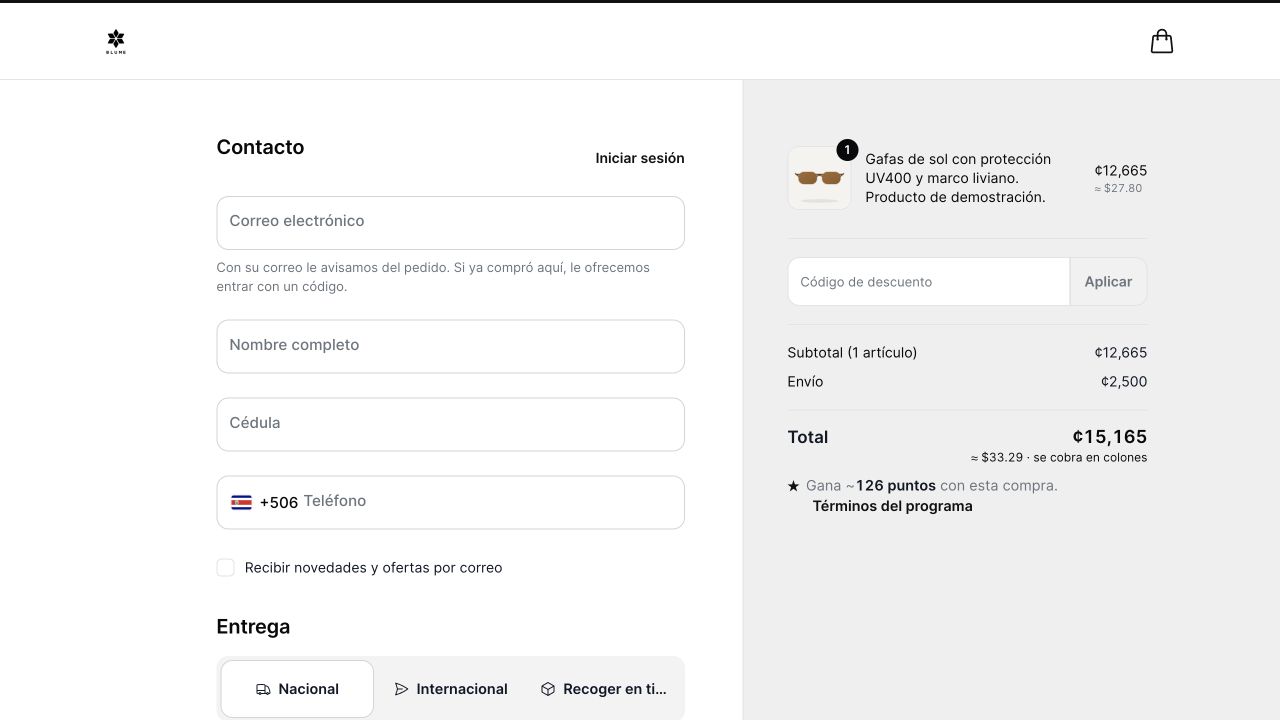Open the shopping bag icon

click(1161, 41)
